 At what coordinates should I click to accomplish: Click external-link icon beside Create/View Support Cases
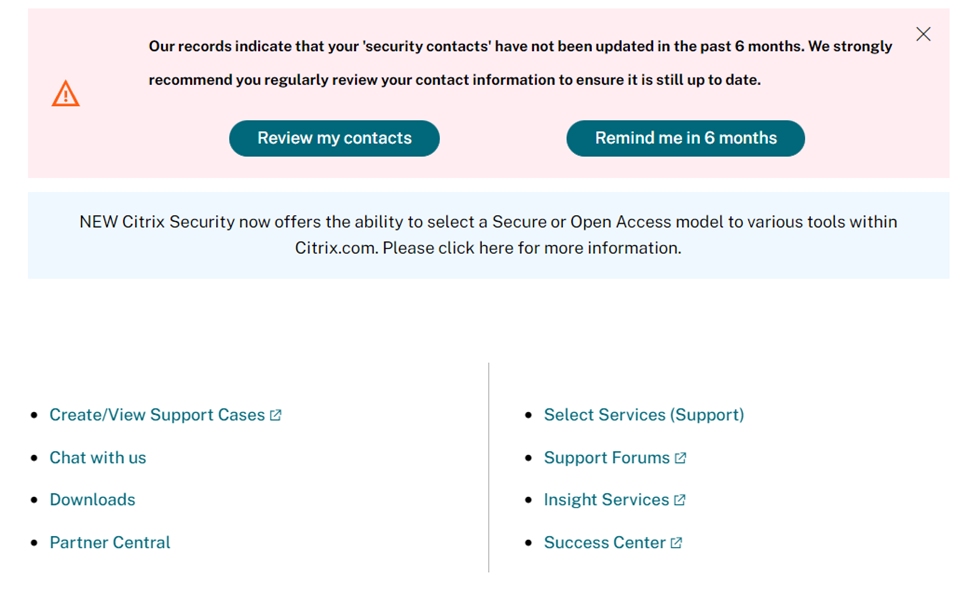click(276, 415)
